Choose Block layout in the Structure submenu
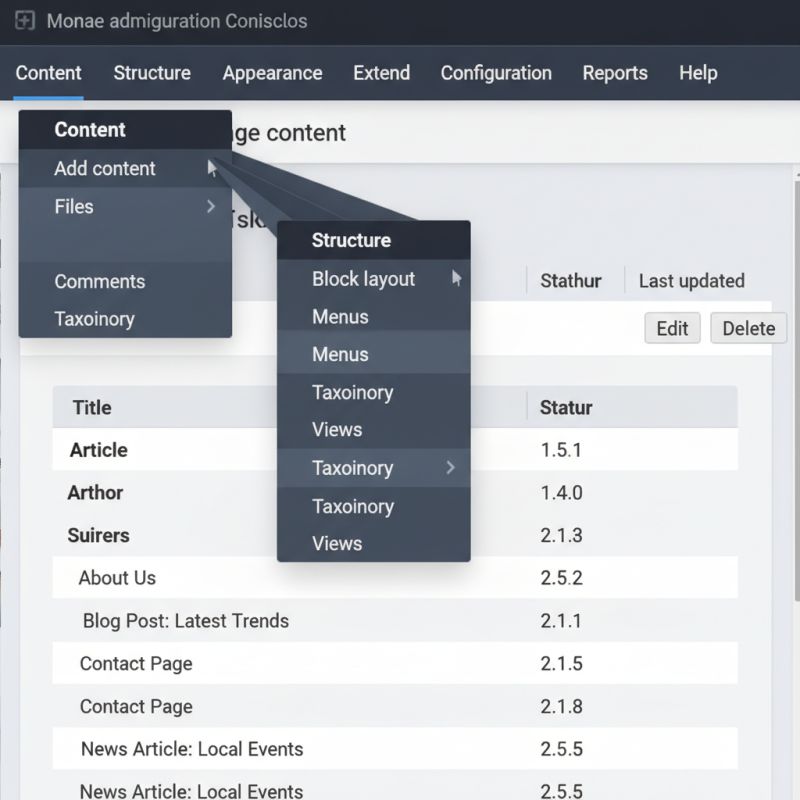 373,279
